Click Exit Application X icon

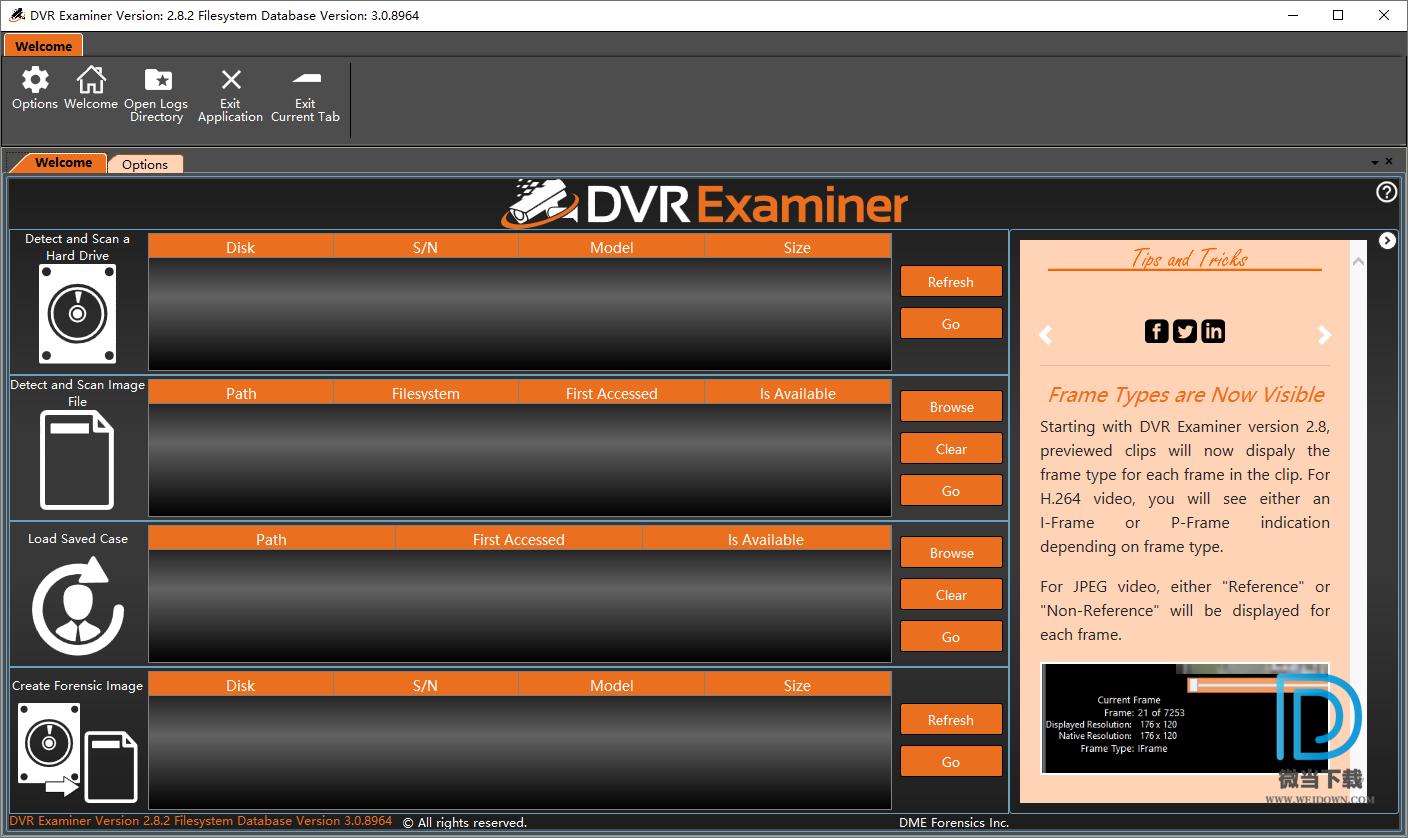click(231, 80)
